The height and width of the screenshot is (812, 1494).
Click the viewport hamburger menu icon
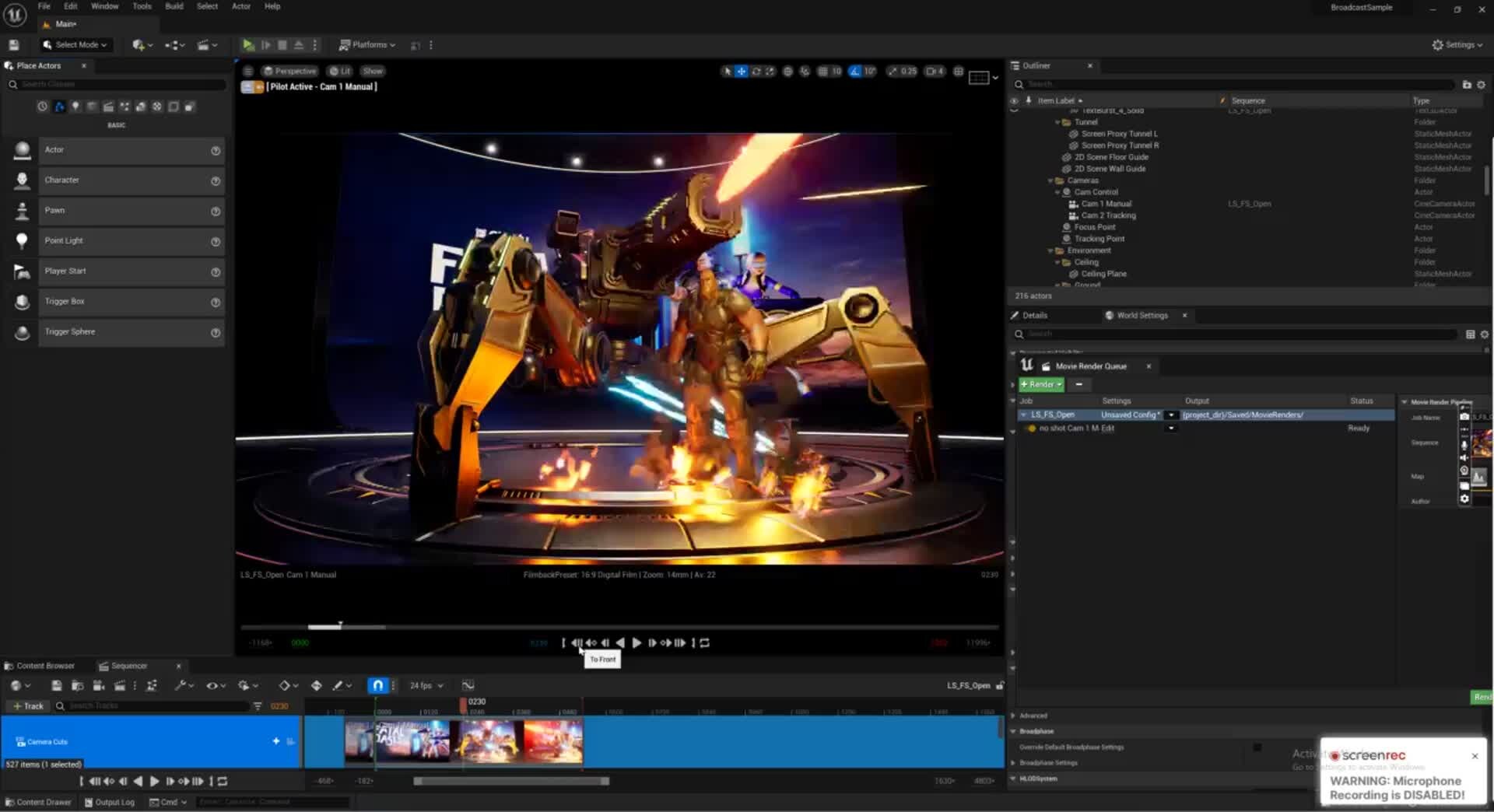tap(247, 71)
